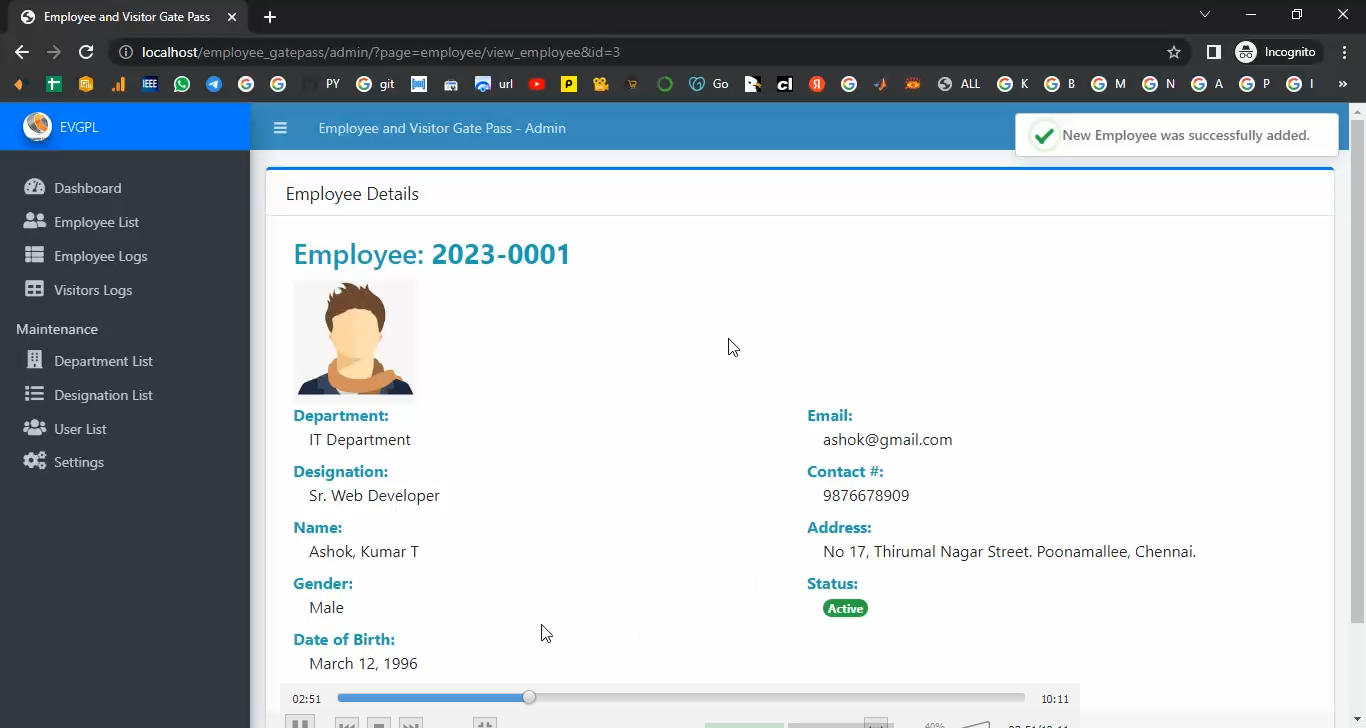Open a new browser tab
This screenshot has width=1366, height=728.
(270, 17)
